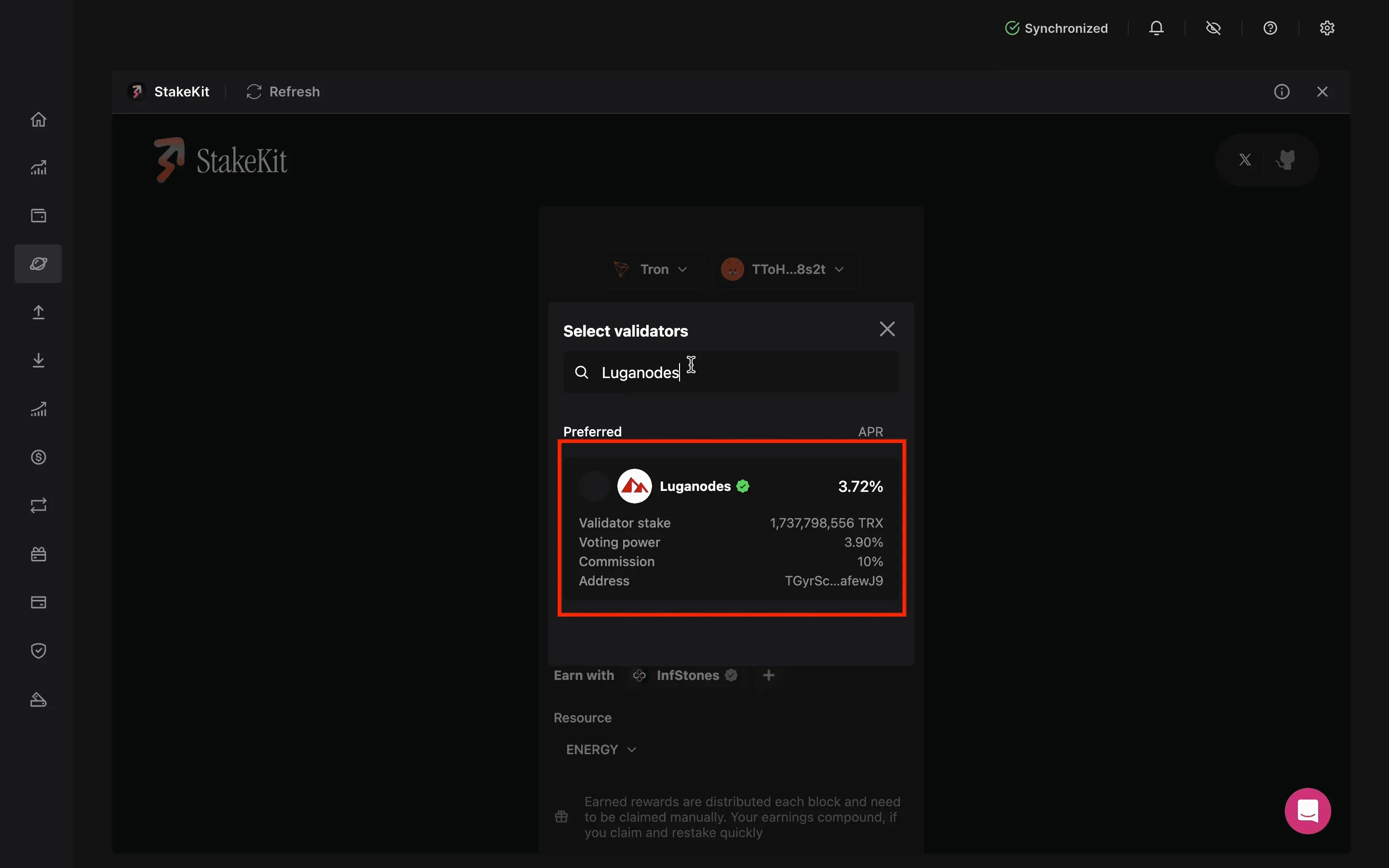Open the gift box sidebar icon

[x=39, y=554]
